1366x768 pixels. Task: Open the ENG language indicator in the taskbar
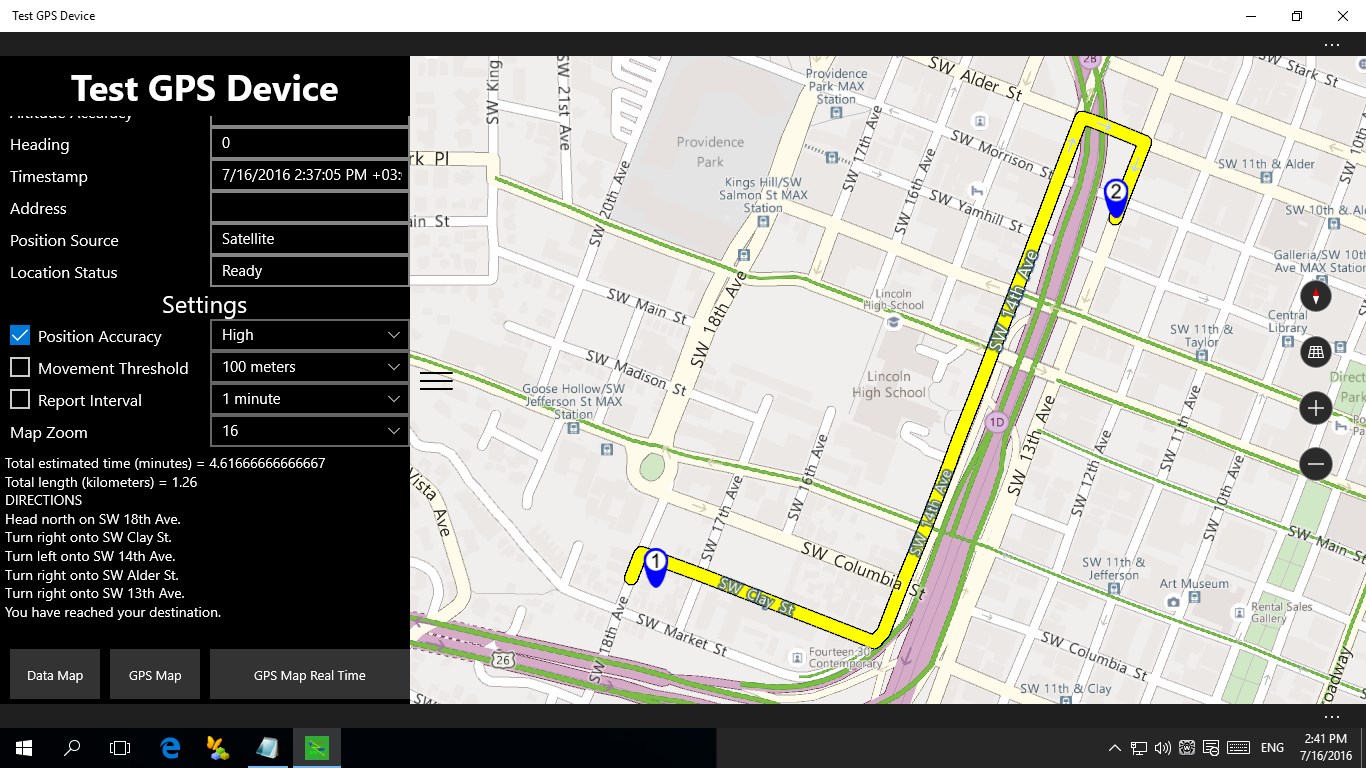(1271, 747)
